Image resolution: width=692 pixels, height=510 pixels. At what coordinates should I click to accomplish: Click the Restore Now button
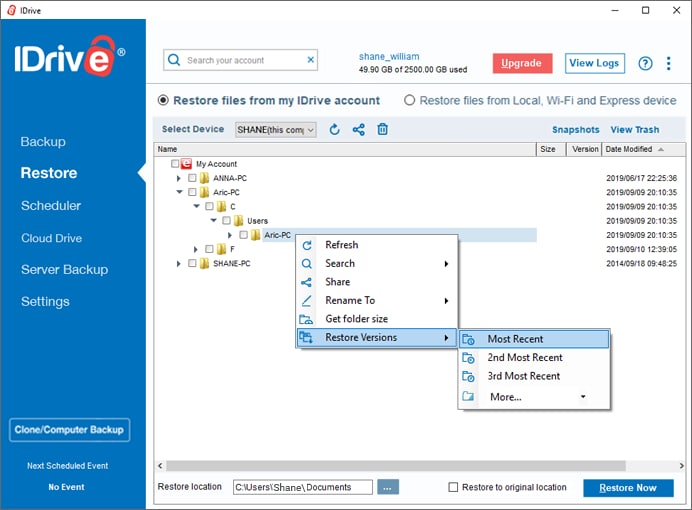click(628, 488)
